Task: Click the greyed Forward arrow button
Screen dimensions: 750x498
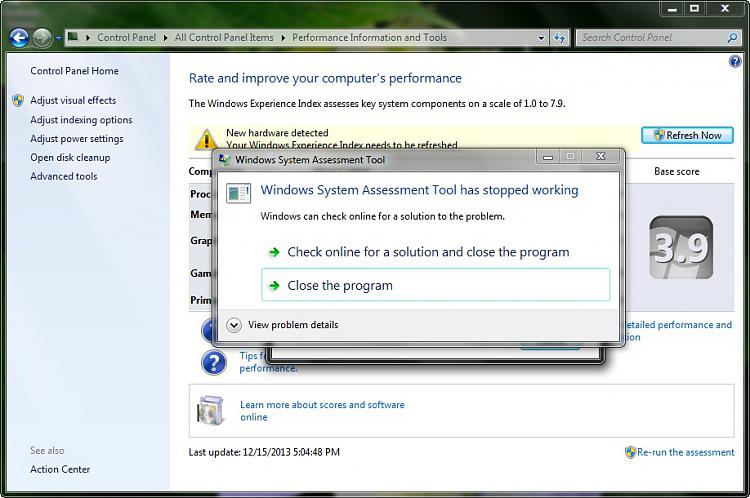Action: pos(42,37)
